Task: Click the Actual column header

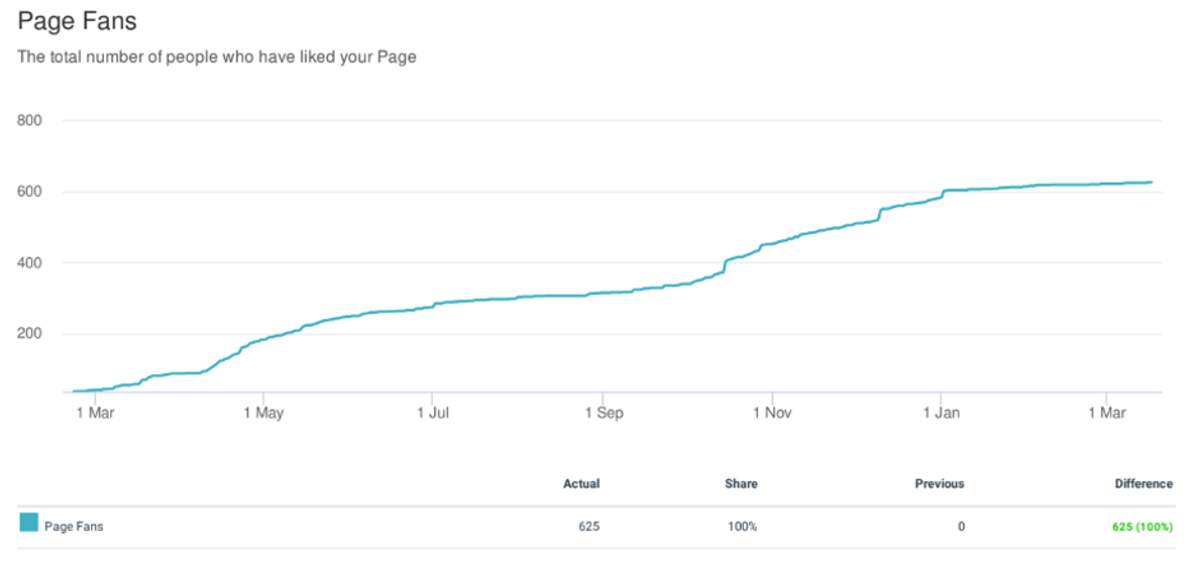Action: (581, 484)
